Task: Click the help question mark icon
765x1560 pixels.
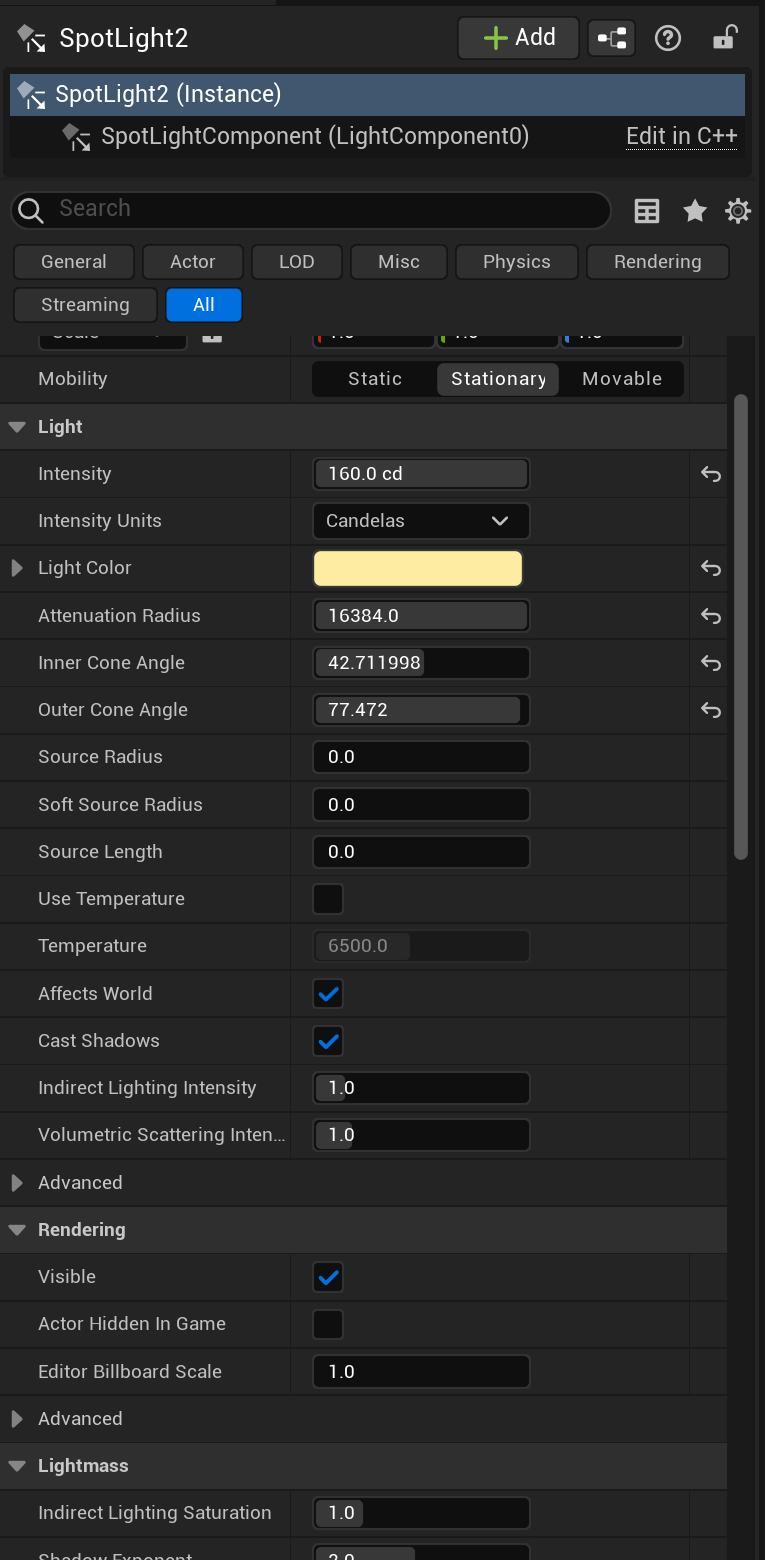Action: pyautogui.click(x=667, y=38)
